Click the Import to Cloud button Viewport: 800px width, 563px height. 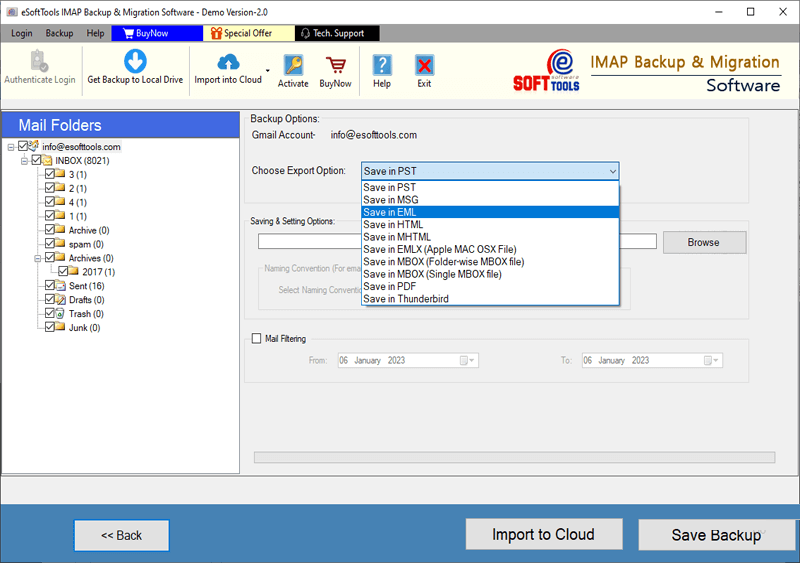coord(544,534)
